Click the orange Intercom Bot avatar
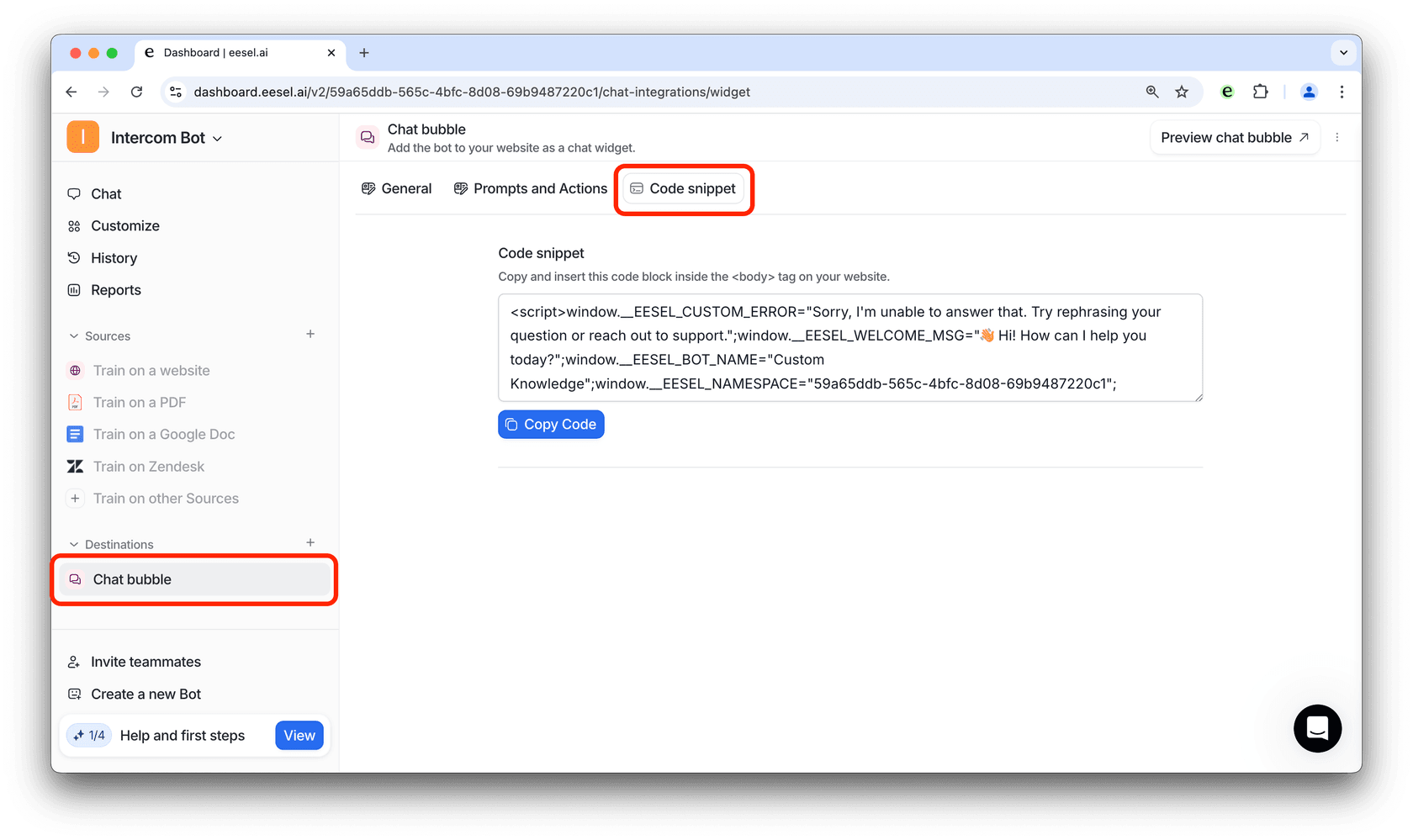Screen dimensions: 1413x840 [x=83, y=137]
